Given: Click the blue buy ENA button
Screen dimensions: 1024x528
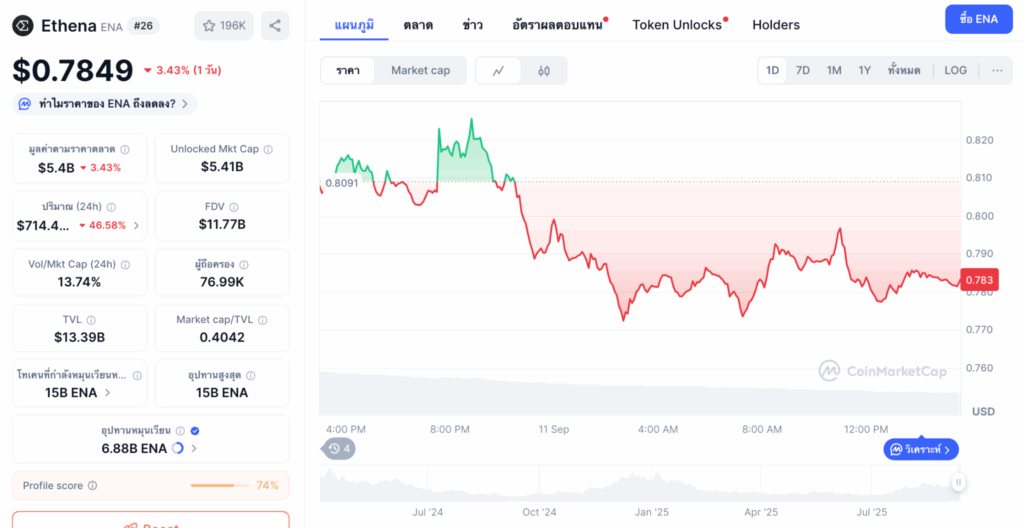Looking at the screenshot, I should (x=977, y=19).
